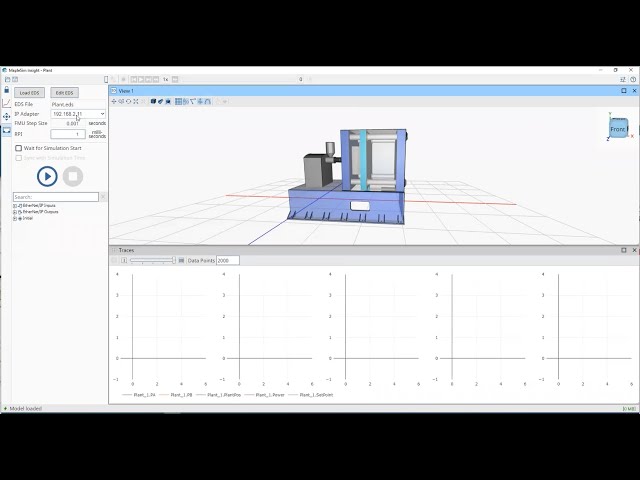This screenshot has width=640, height=480.
Task: Click the skip-to-start playback button
Action: 133,79
